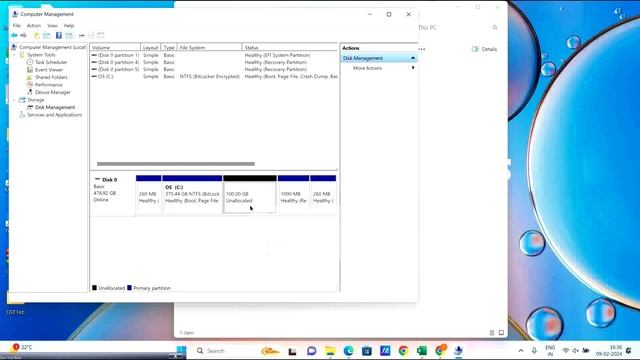Select the 1000 MB recovery partition block
Screen dimensions: 640x360
tap(293, 194)
